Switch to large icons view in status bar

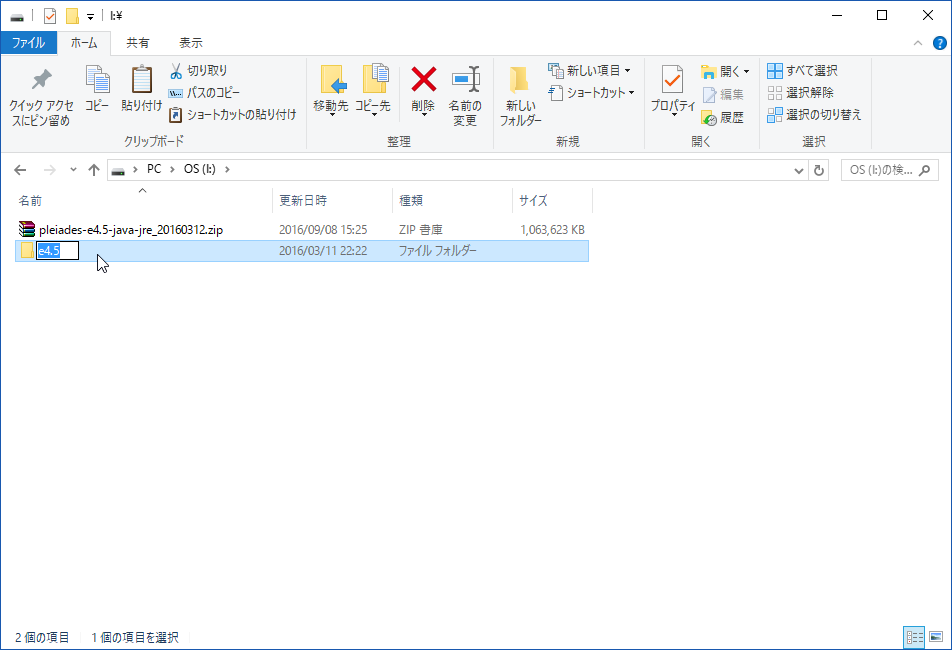(x=936, y=637)
